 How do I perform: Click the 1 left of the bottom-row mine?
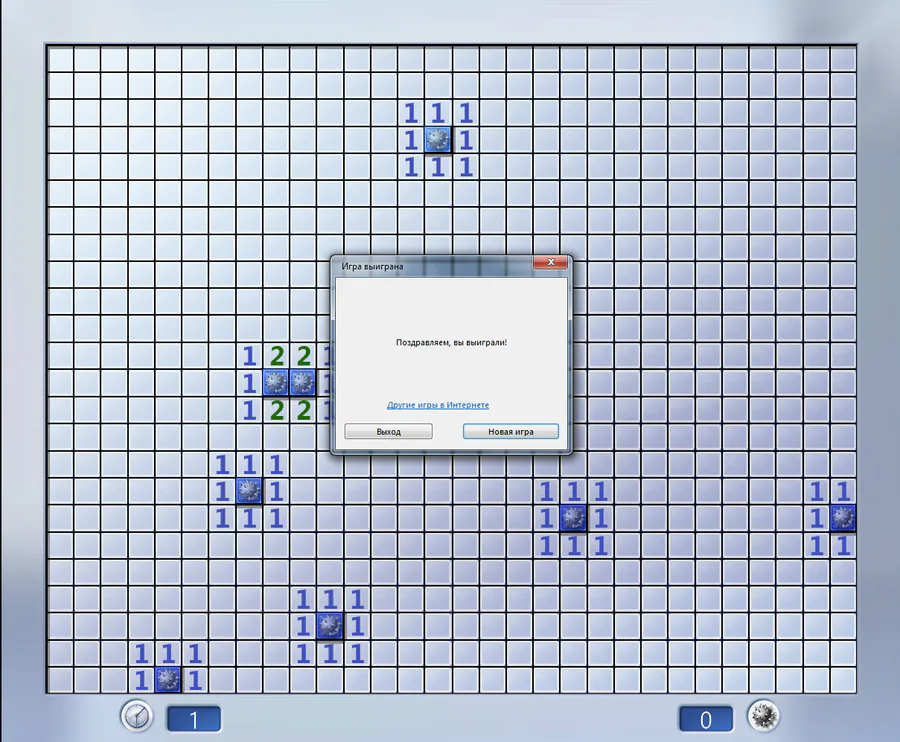[141, 681]
